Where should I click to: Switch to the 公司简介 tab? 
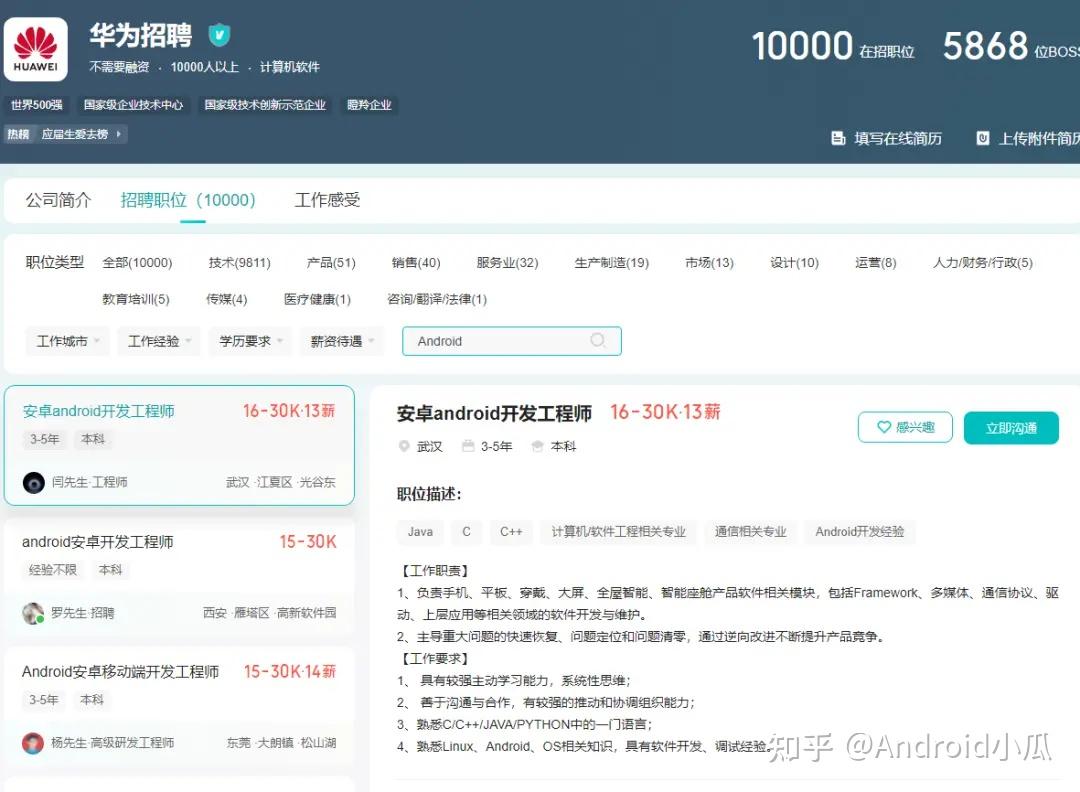point(59,200)
